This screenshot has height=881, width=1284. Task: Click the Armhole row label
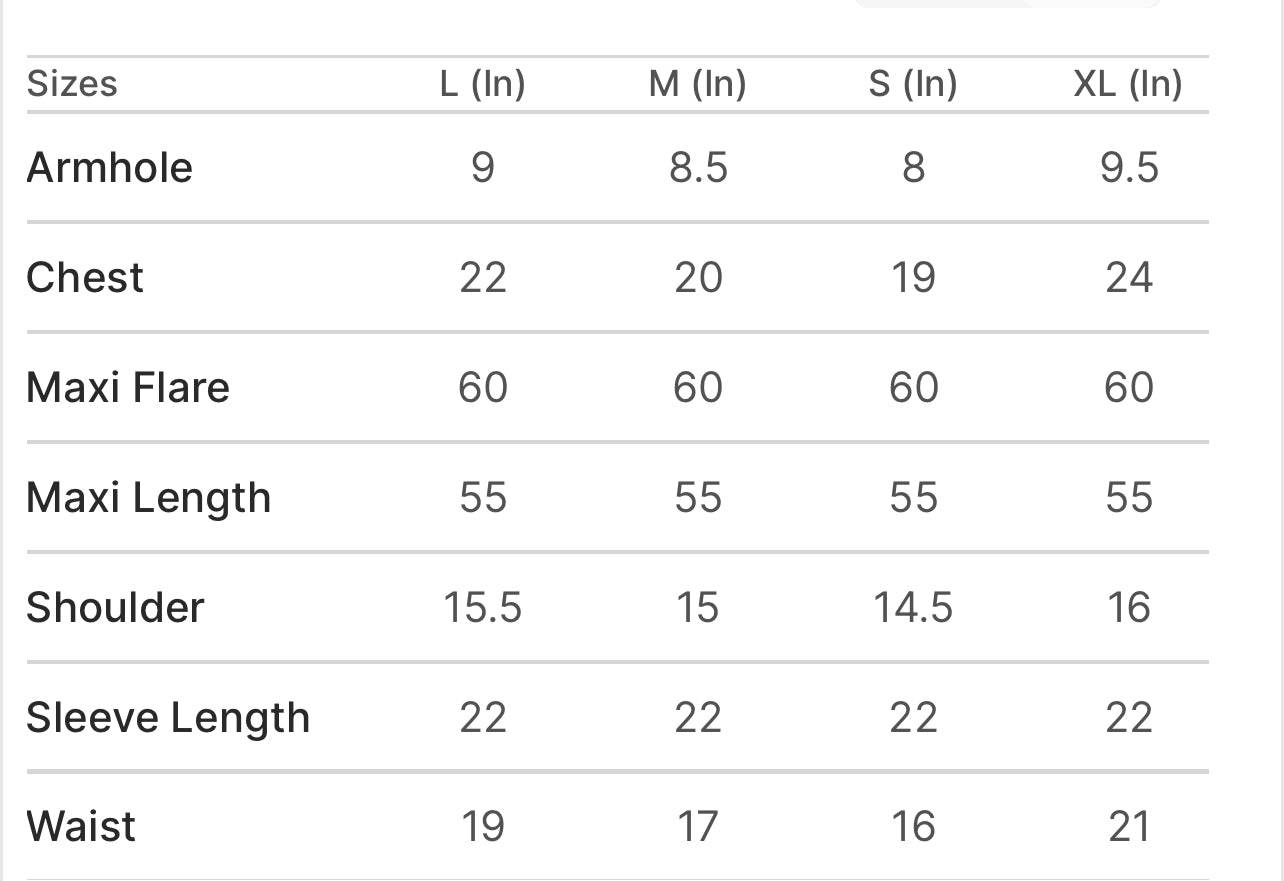pyautogui.click(x=109, y=167)
